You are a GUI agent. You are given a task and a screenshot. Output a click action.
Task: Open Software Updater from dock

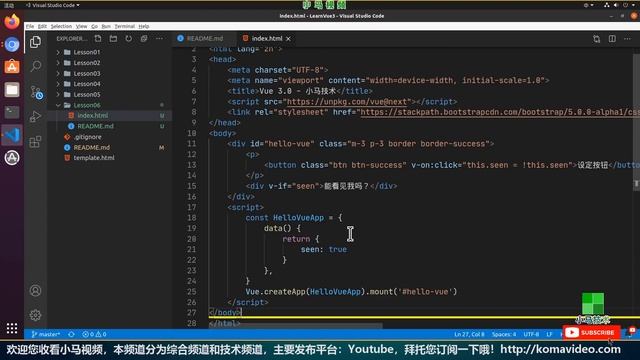click(12, 158)
